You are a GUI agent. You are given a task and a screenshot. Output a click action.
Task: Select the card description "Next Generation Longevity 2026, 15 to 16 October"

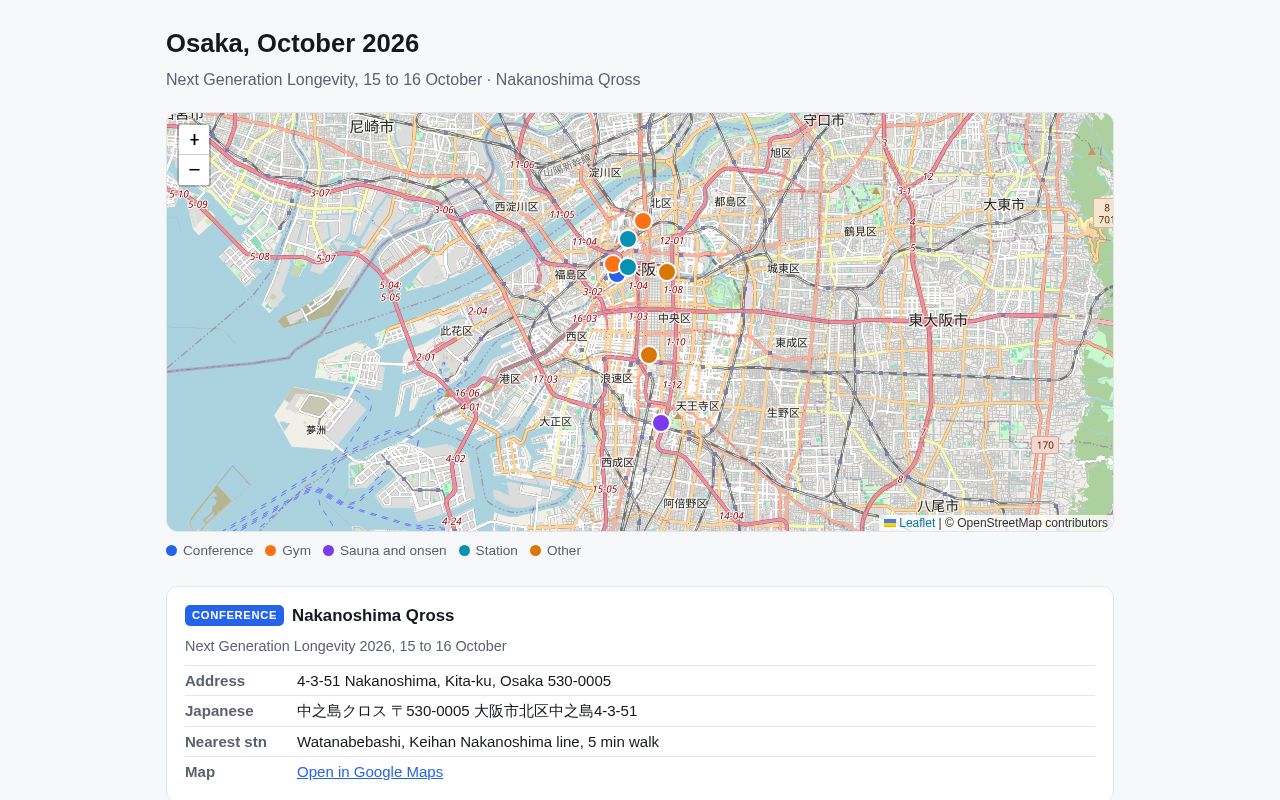point(346,646)
